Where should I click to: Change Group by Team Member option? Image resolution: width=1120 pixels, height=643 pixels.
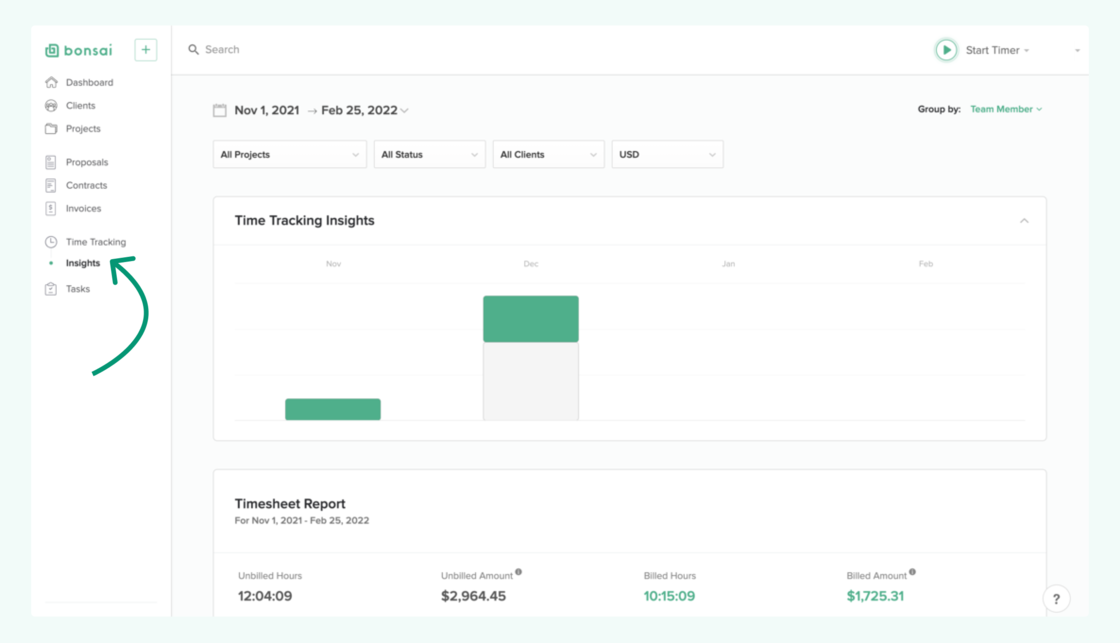tap(1006, 109)
